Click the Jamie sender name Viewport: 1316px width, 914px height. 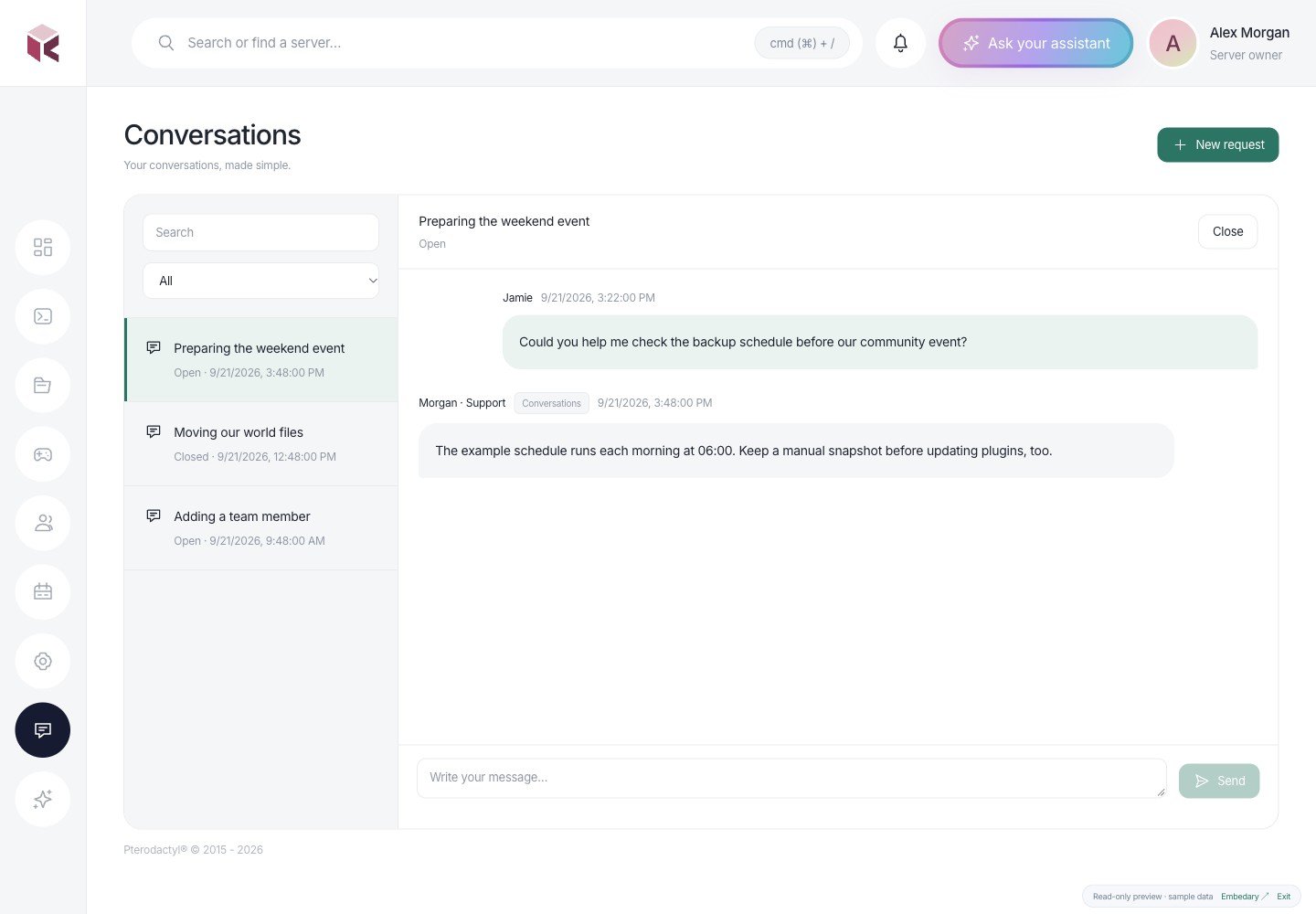coord(517,298)
